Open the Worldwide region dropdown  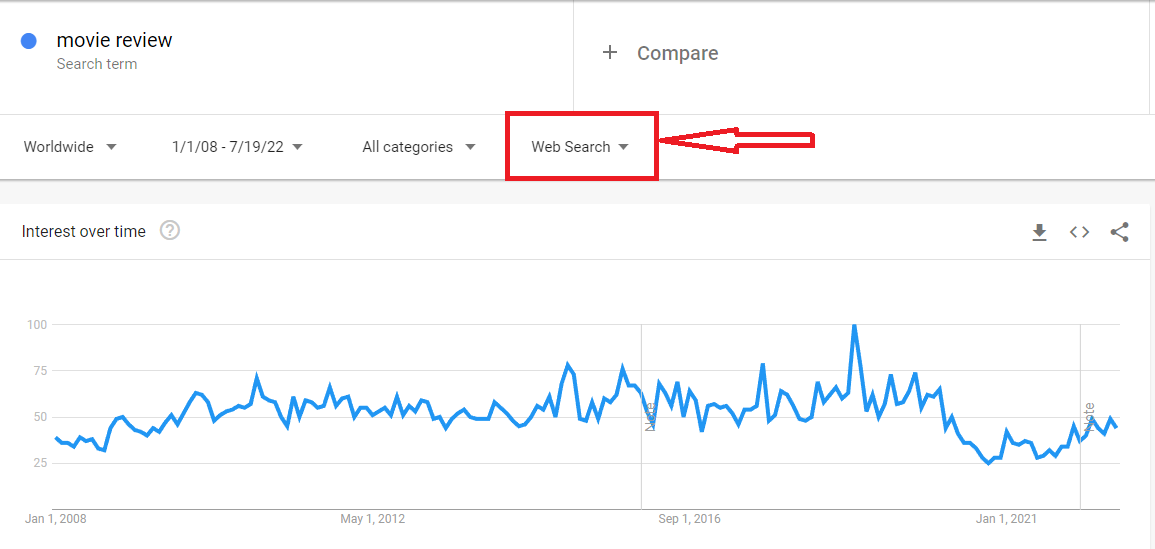(x=70, y=147)
